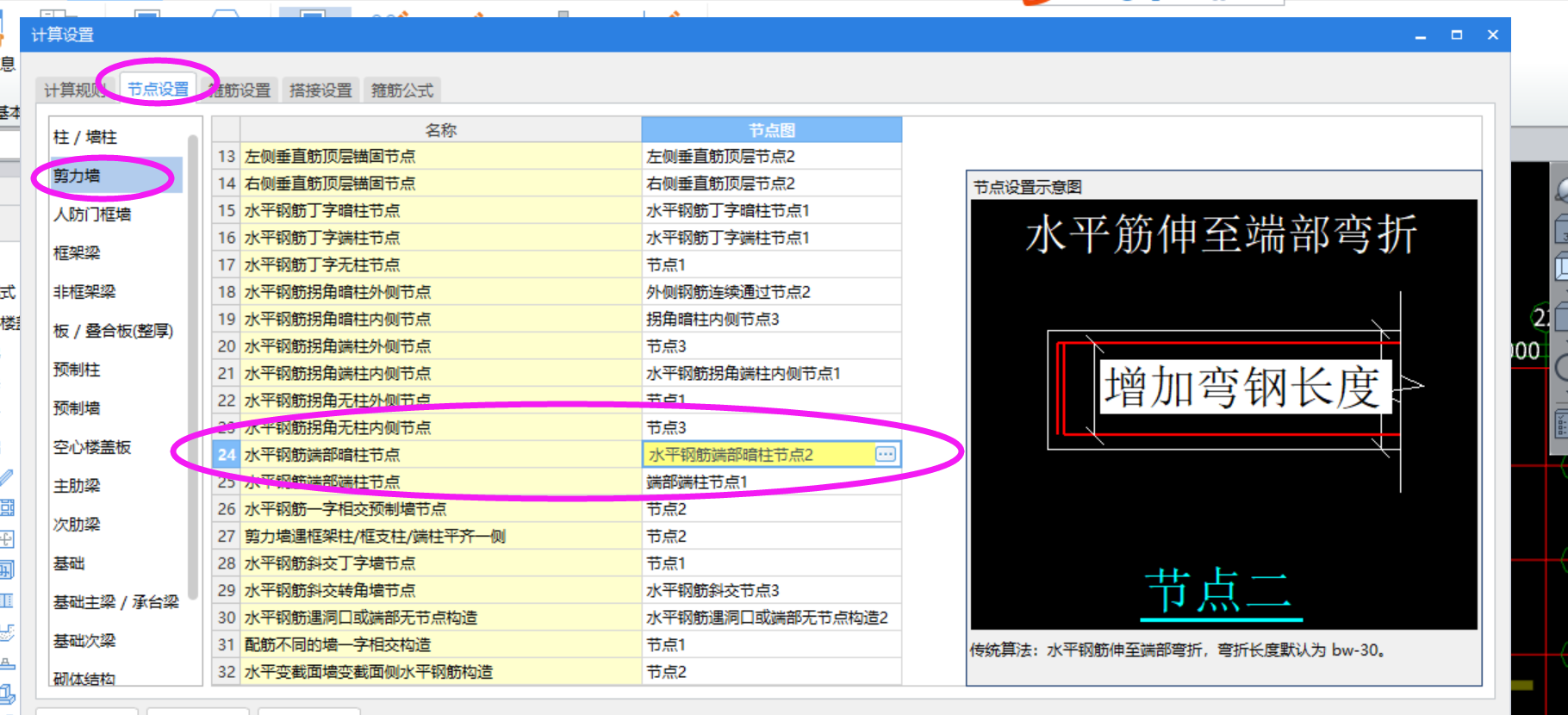Select row 18 水平钢筋拐角暗柱外侧节点
This screenshot has width=1568, height=715.
tap(440, 292)
